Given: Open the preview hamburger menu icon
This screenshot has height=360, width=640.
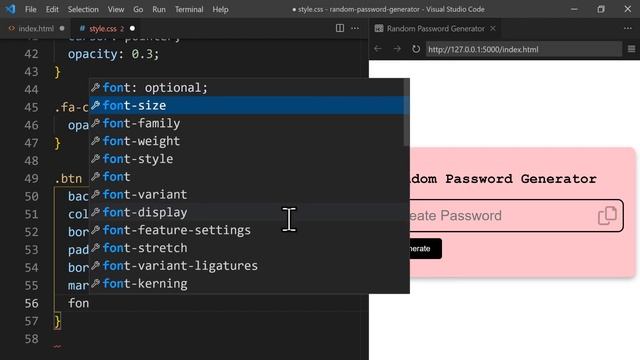Looking at the screenshot, I should (631, 49).
